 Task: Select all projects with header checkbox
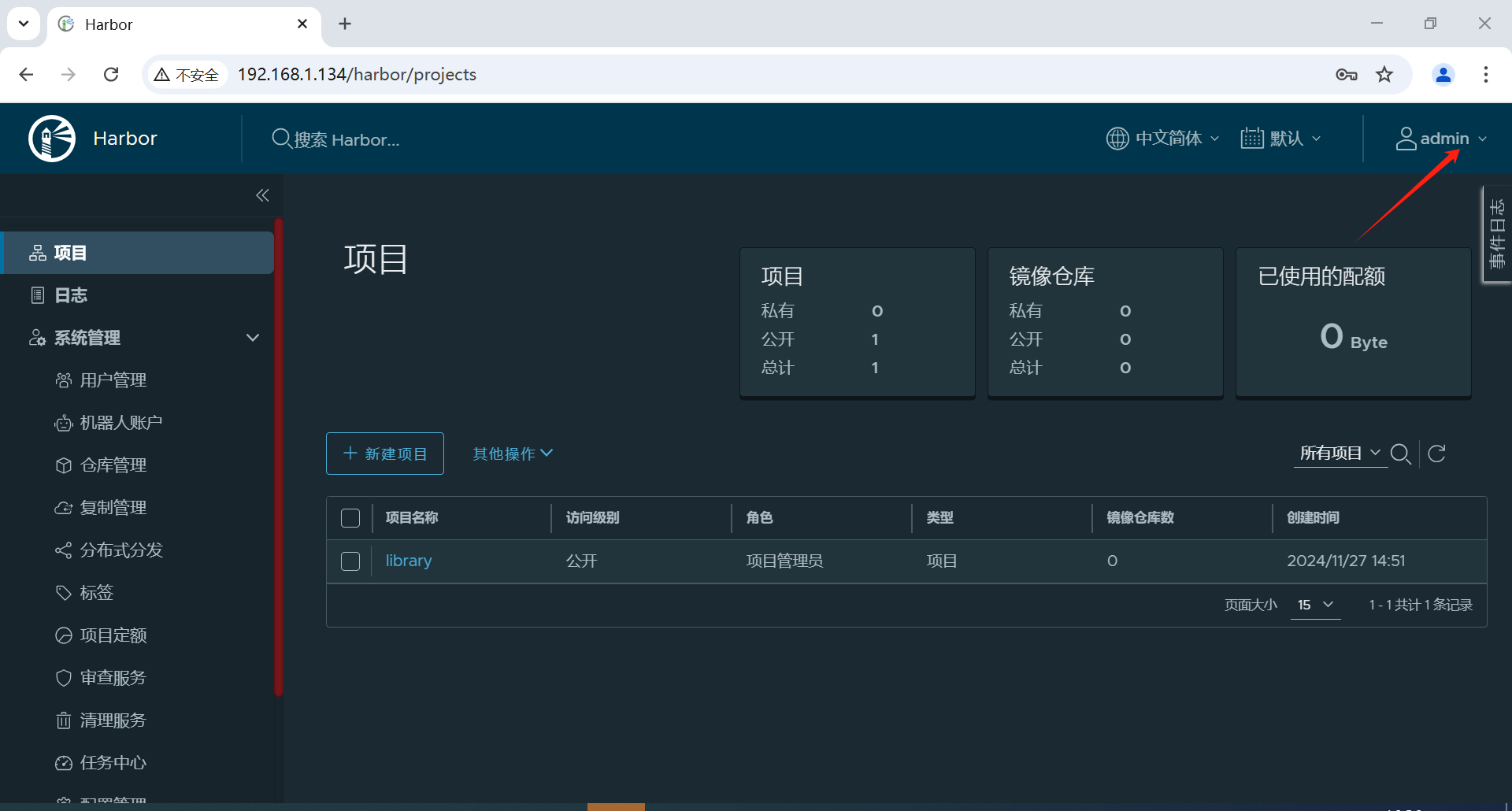click(x=350, y=518)
